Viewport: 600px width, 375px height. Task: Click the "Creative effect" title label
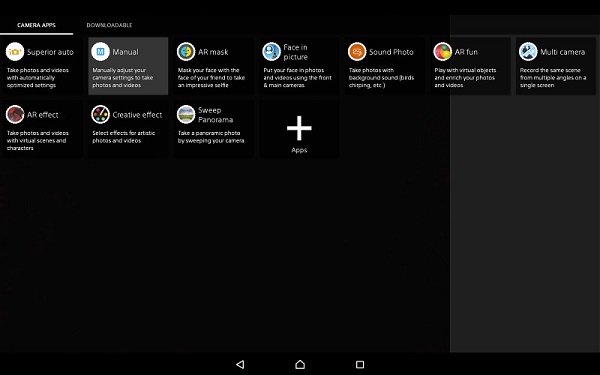tap(137, 115)
